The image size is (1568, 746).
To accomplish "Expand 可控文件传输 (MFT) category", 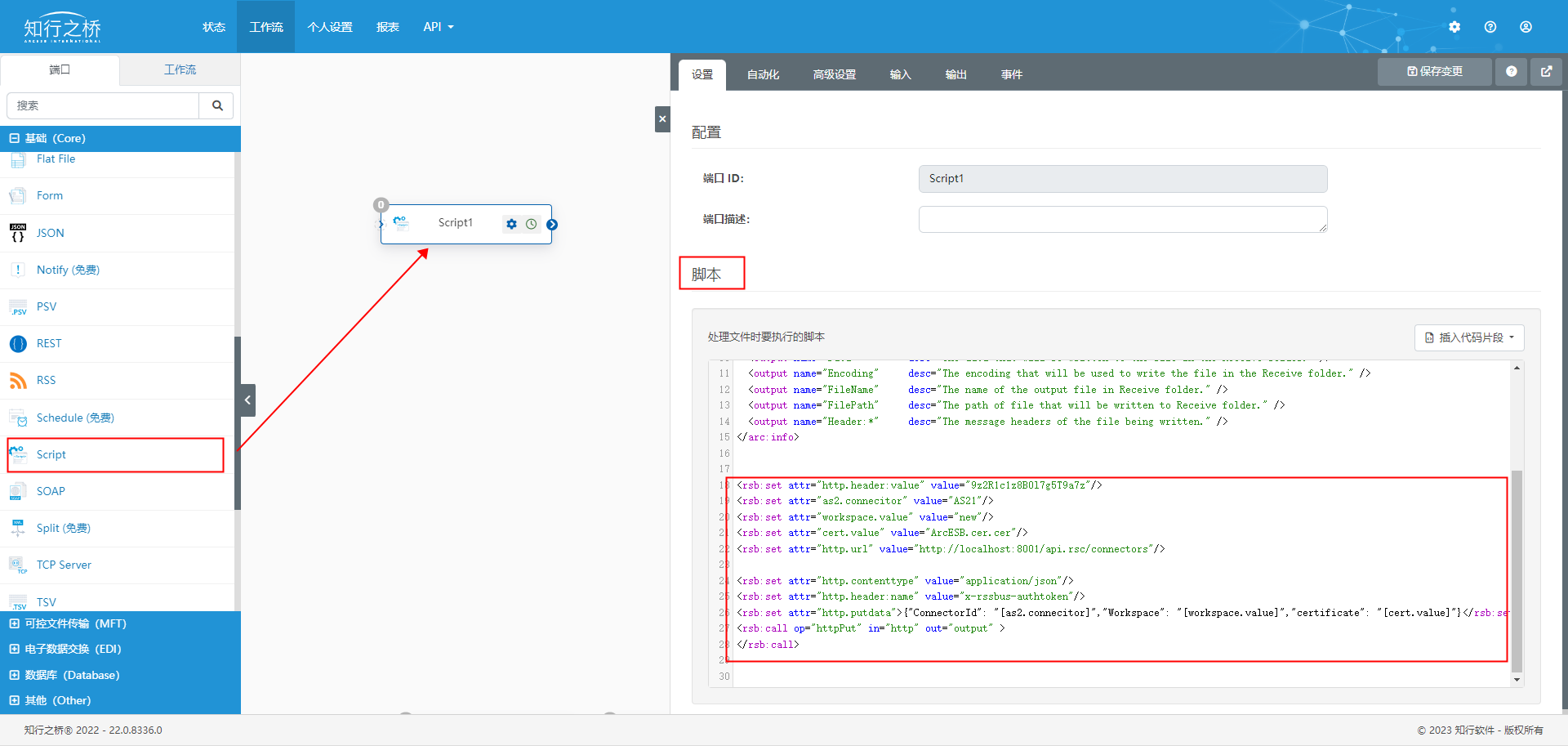I will click(x=15, y=623).
